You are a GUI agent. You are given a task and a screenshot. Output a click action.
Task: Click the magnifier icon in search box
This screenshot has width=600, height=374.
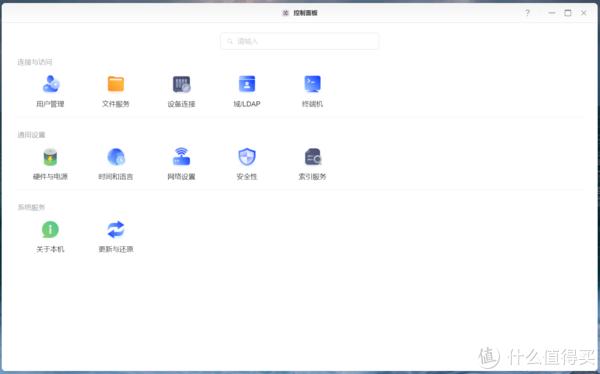(230, 41)
